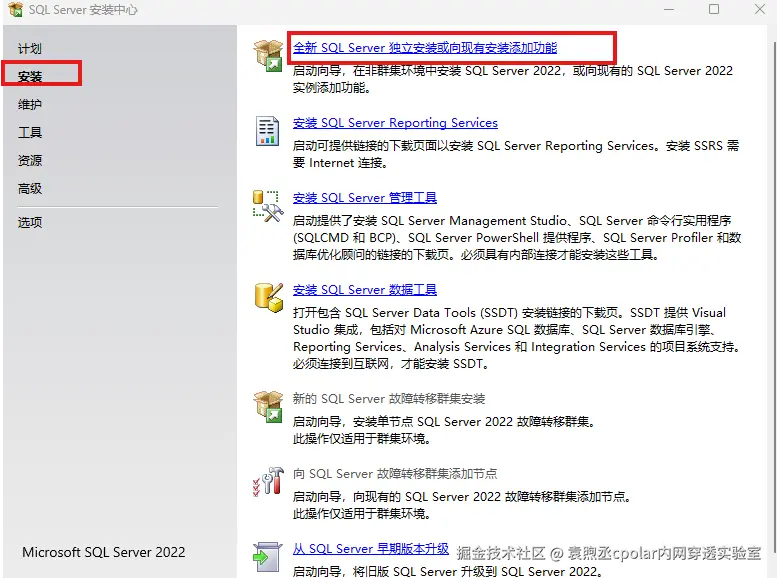Click 新的 SQL Server 故障转移群集安装 text
777x578 pixels.
pyautogui.click(x=389, y=399)
